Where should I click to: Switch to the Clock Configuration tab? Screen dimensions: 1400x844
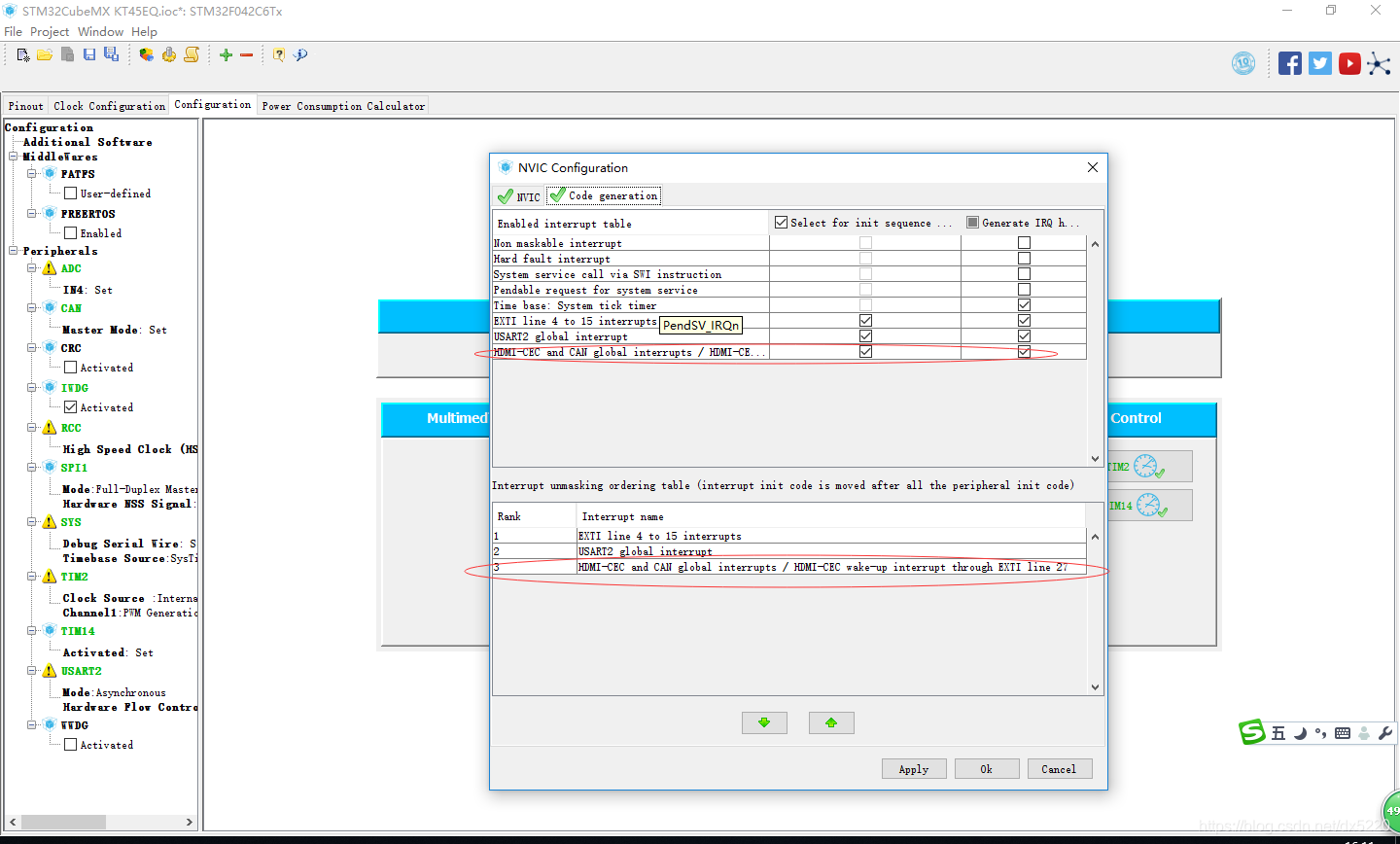tap(110, 106)
